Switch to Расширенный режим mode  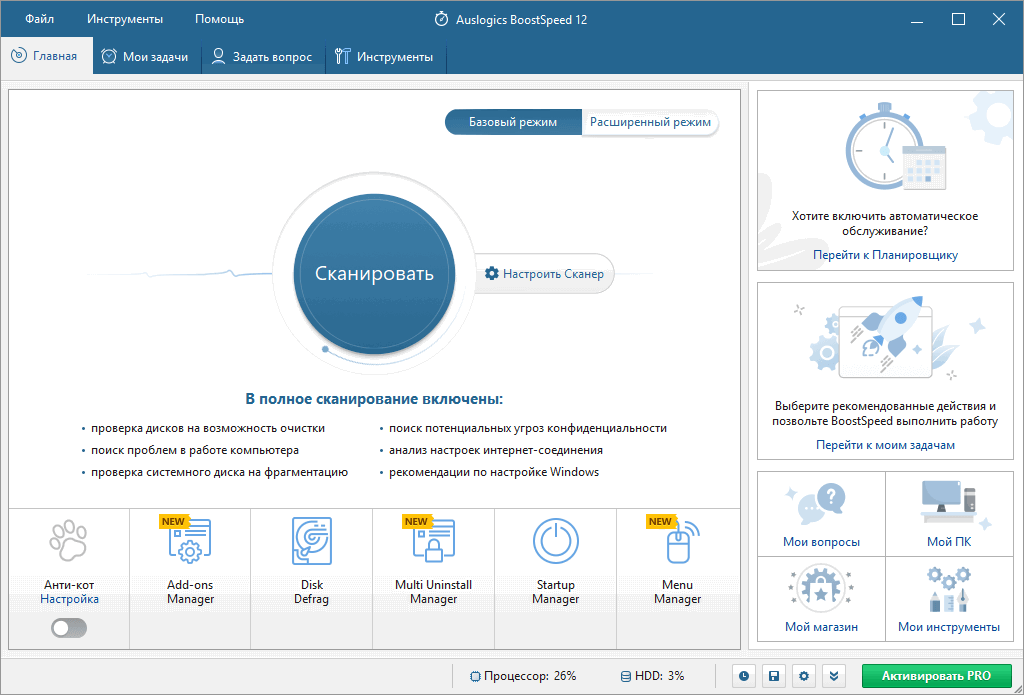(650, 122)
